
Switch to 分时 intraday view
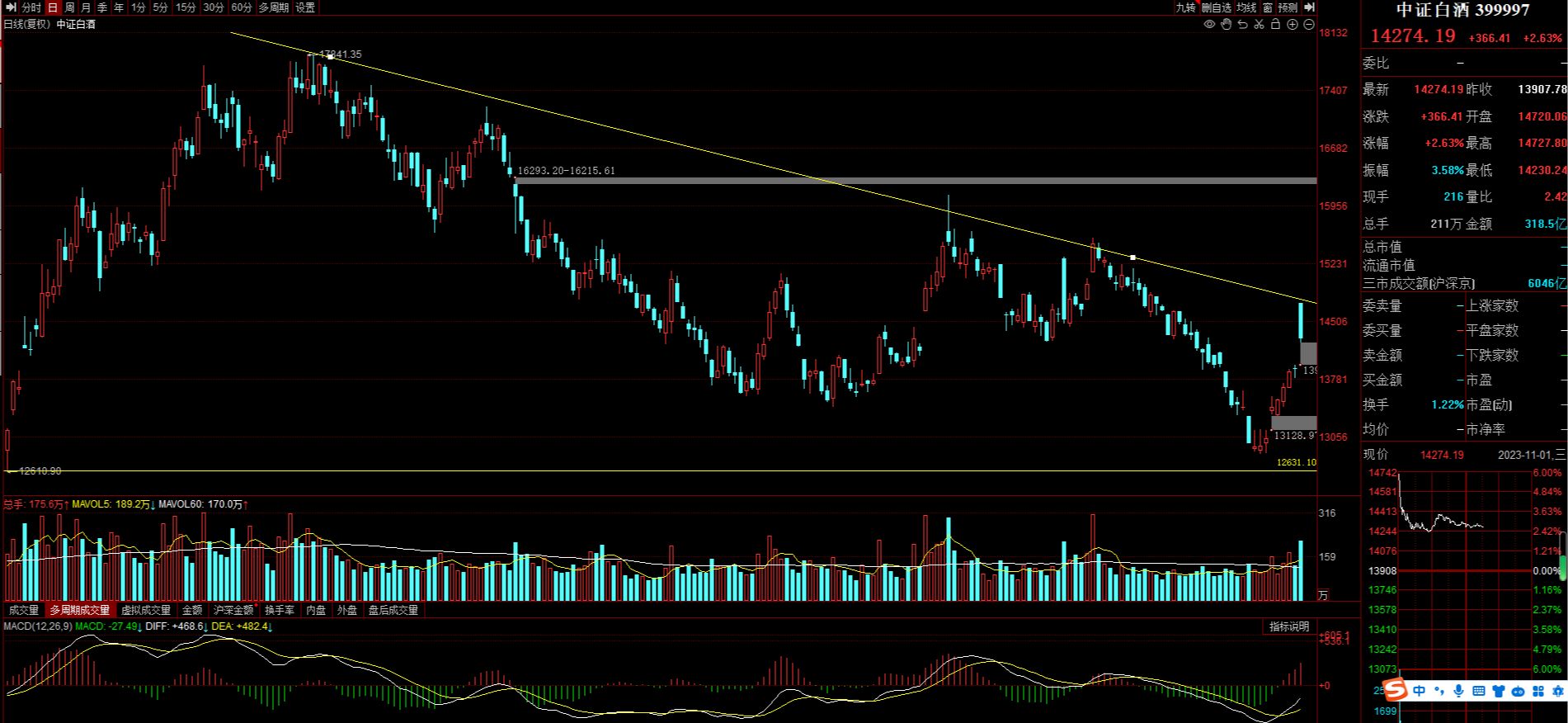(x=31, y=7)
